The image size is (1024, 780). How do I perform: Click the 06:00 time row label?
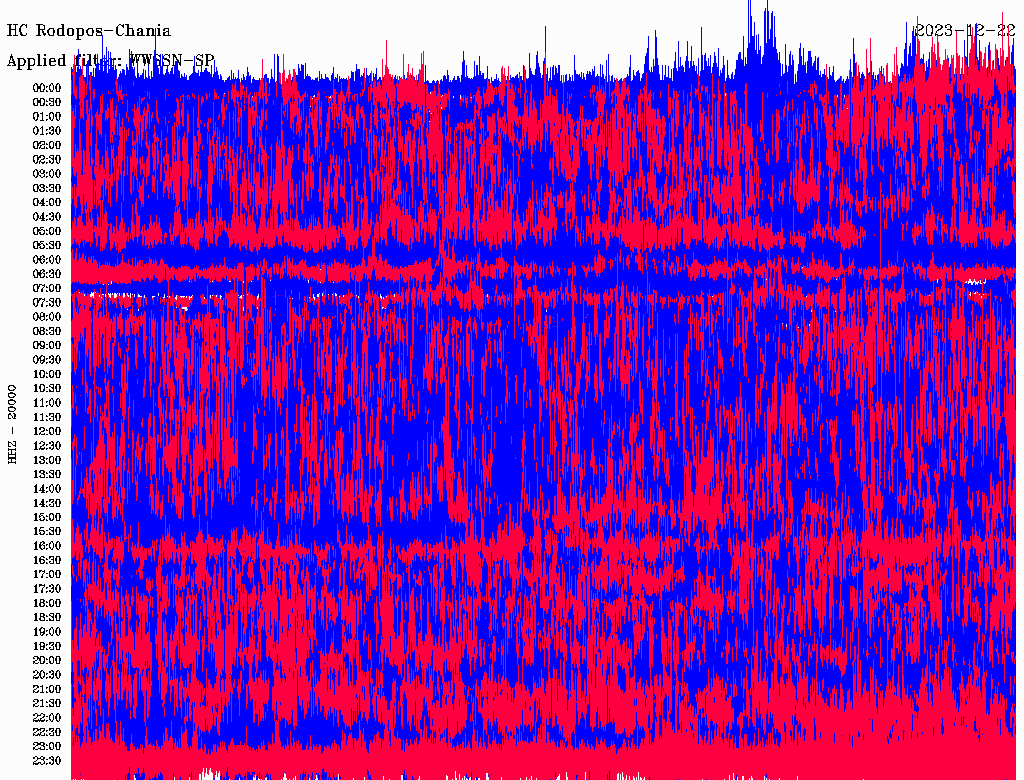tap(47, 259)
